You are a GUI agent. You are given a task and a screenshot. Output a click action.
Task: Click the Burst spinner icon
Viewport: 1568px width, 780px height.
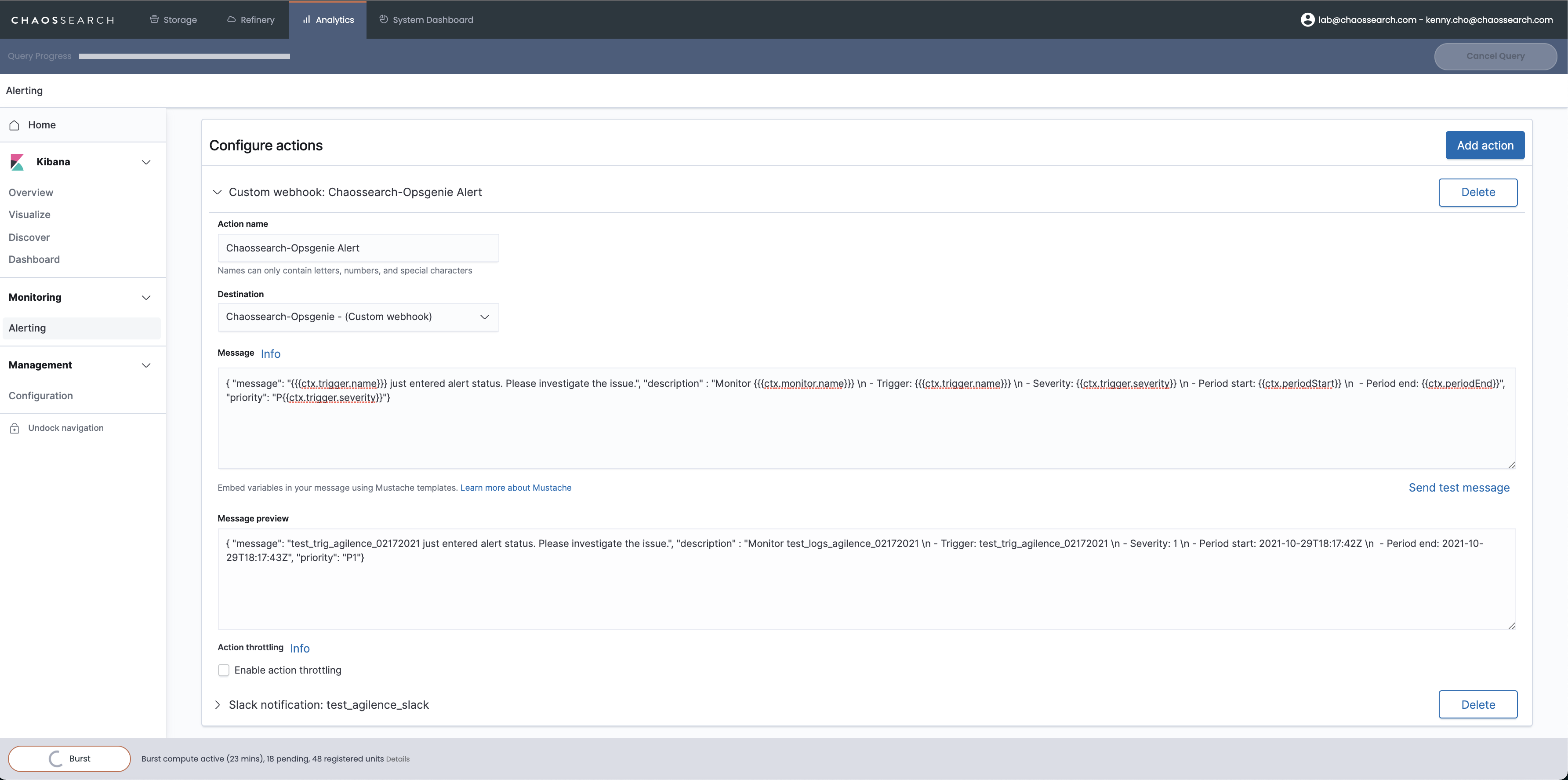pos(55,759)
